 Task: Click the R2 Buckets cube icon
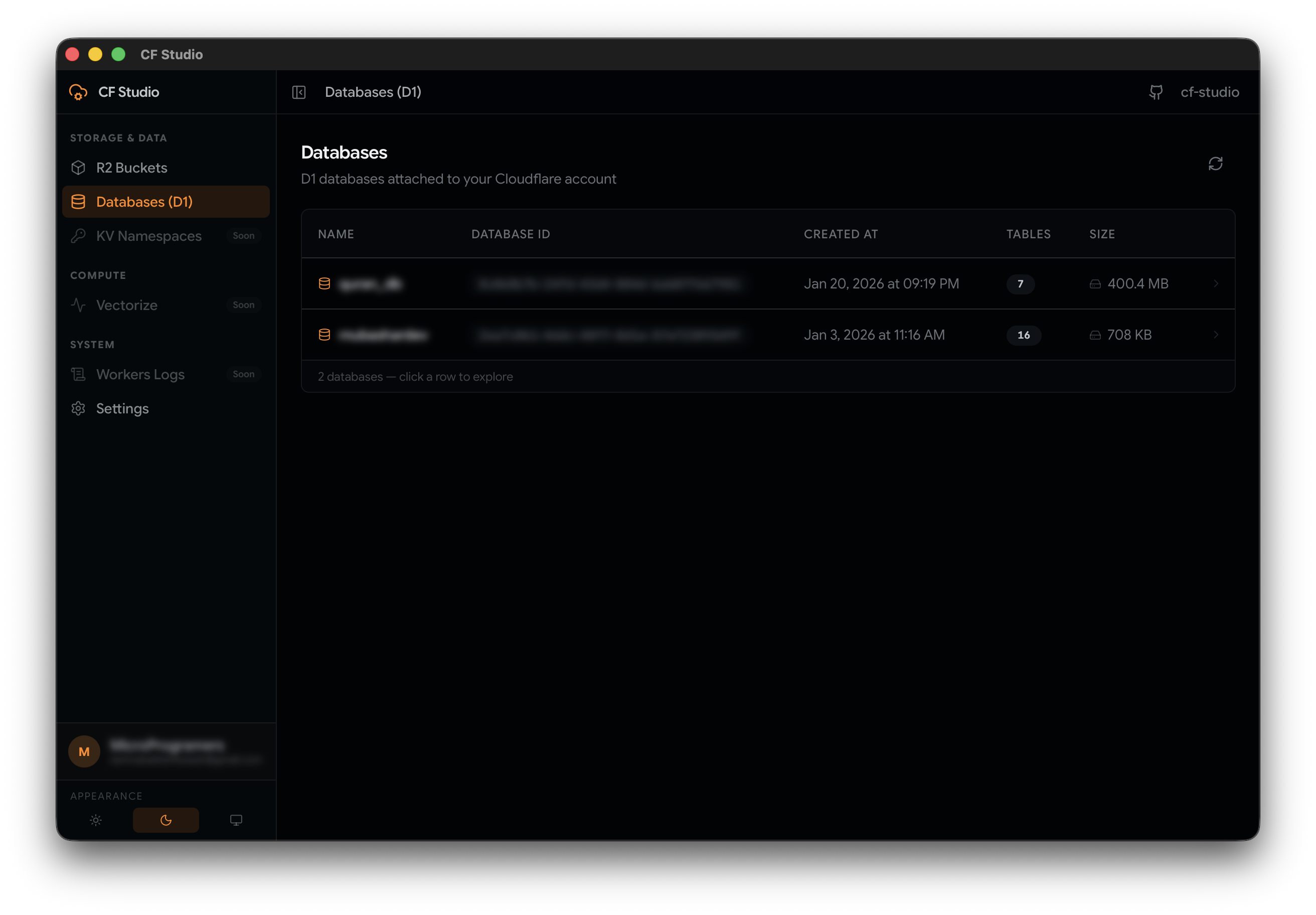tap(79, 168)
